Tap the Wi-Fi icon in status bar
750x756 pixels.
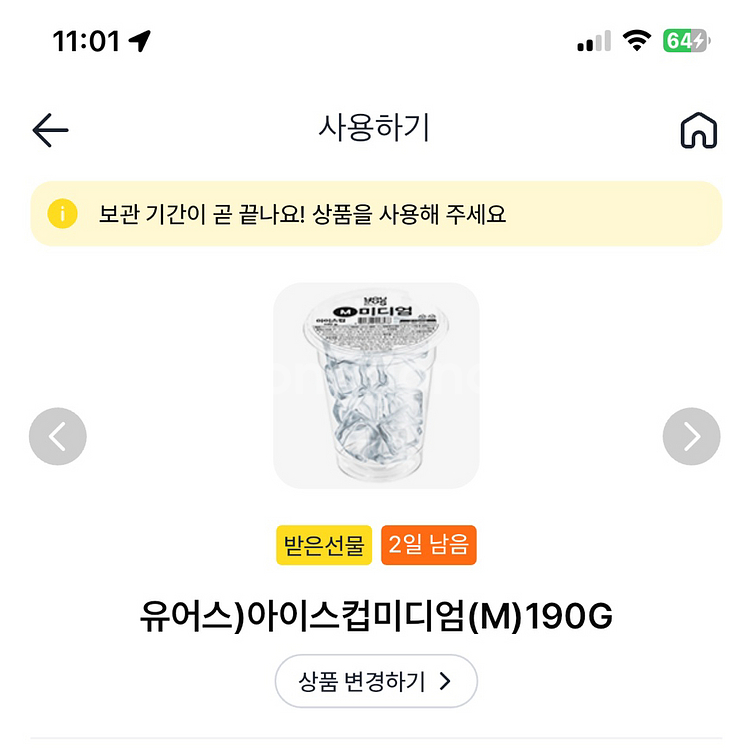[636, 41]
